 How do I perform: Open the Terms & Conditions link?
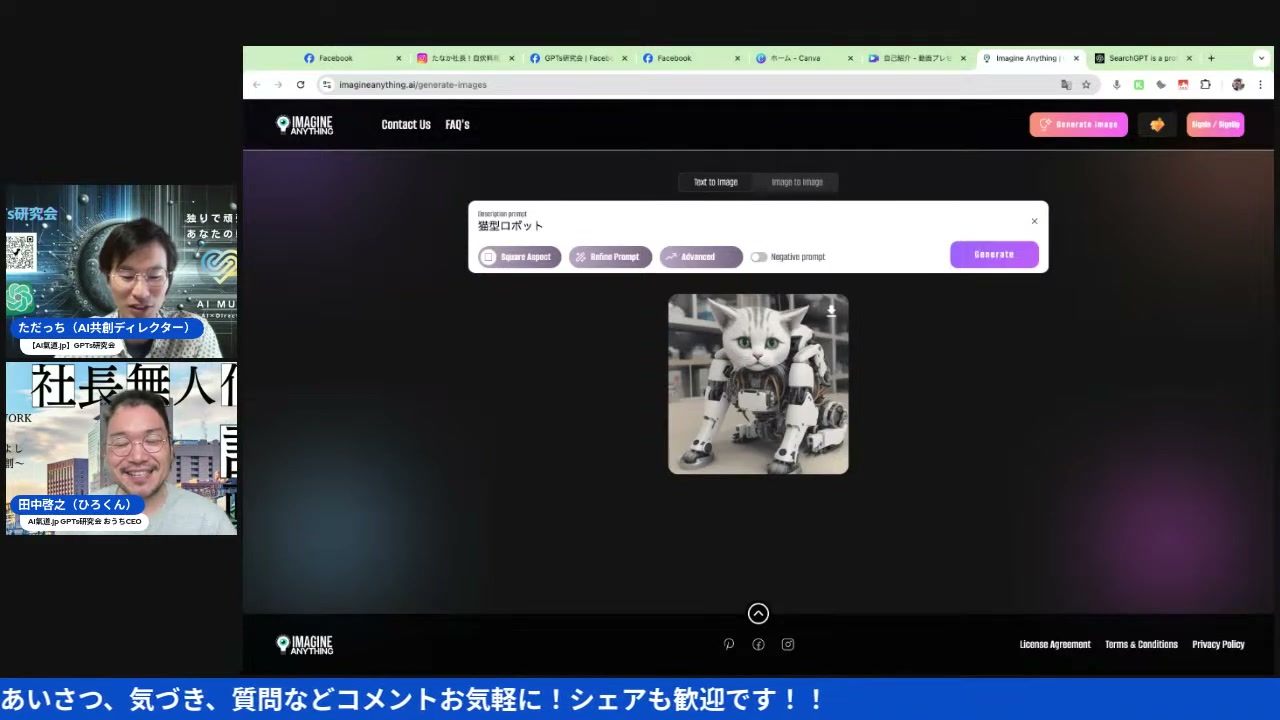pyautogui.click(x=1141, y=645)
